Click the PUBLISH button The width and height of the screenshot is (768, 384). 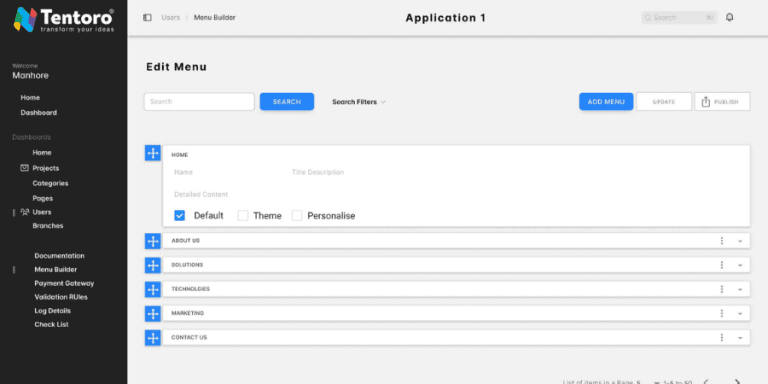[x=722, y=101]
